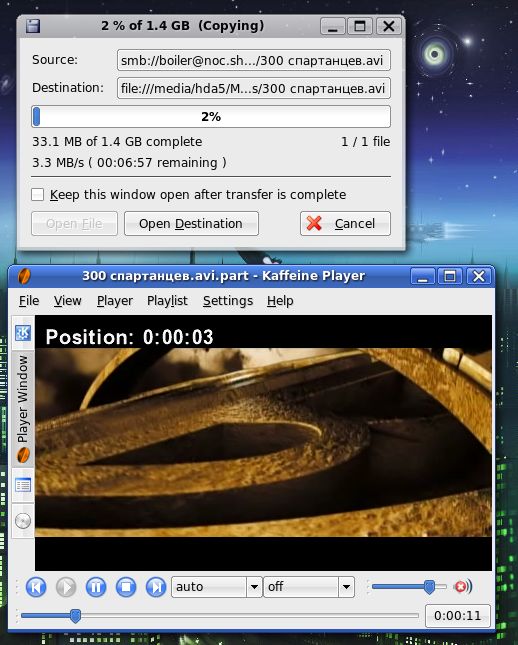
Task: Open the Player menu
Action: click(x=115, y=301)
